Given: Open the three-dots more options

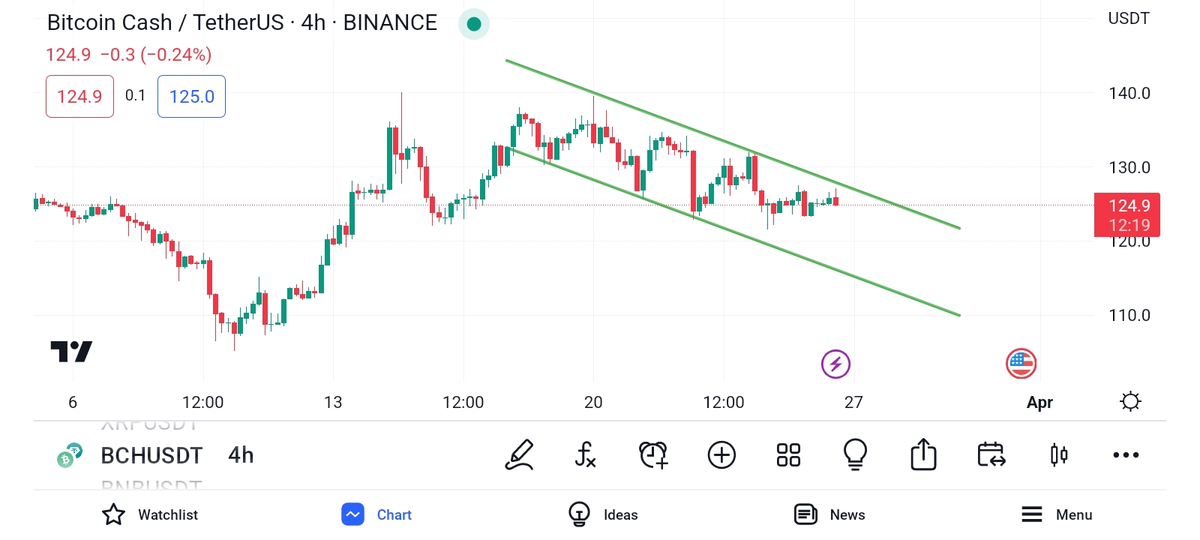Looking at the screenshot, I should [x=1126, y=455].
